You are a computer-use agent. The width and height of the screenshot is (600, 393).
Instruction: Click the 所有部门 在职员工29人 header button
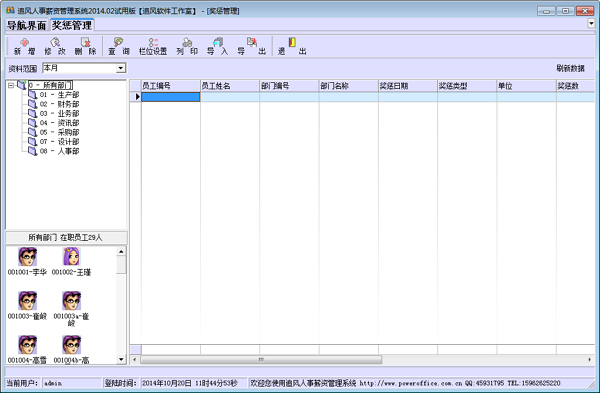click(66, 237)
